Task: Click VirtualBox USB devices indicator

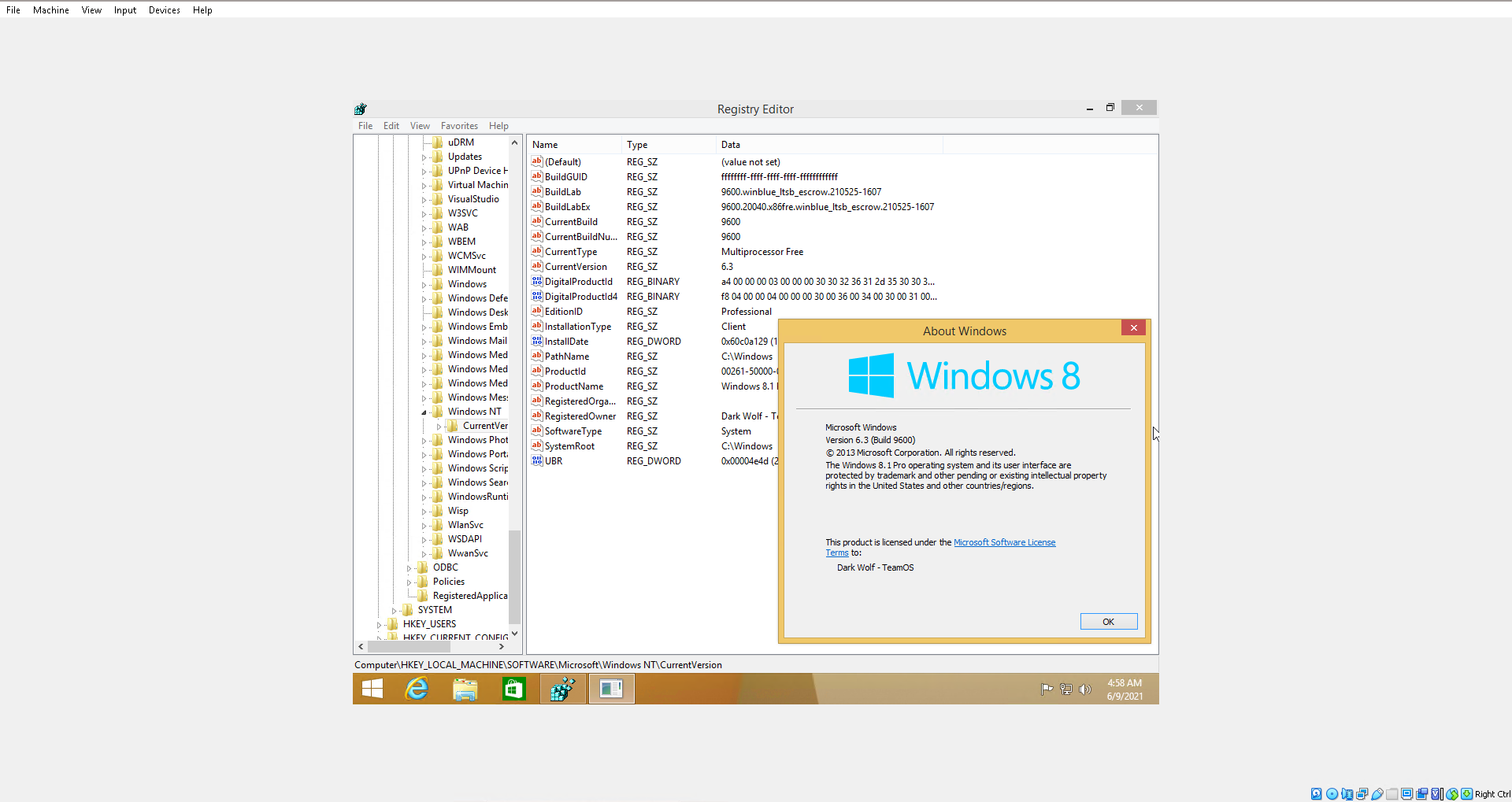Action: (x=1377, y=794)
